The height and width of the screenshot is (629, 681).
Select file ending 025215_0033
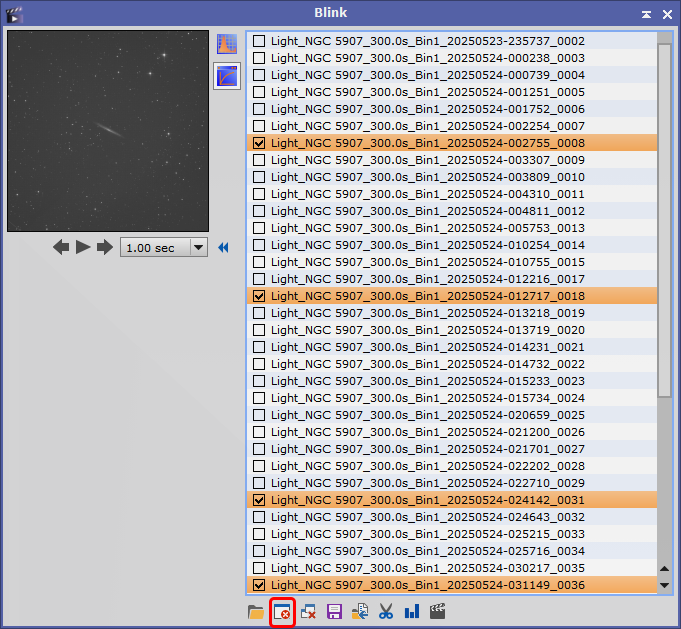(452, 534)
